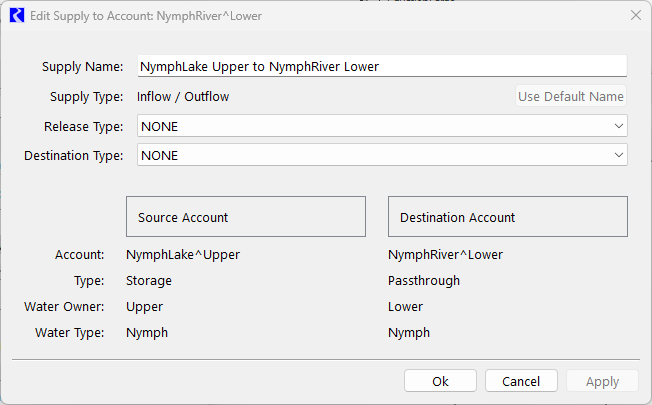Click the Inflow / Outflow supply type value

pyautogui.click(x=182, y=97)
